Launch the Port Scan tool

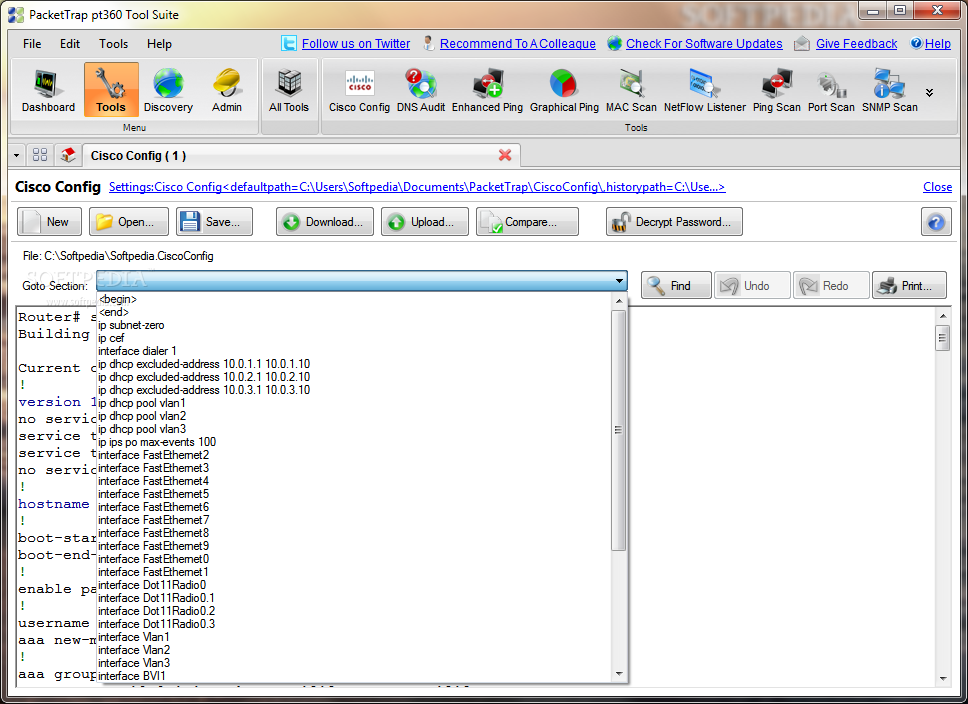[x=831, y=91]
